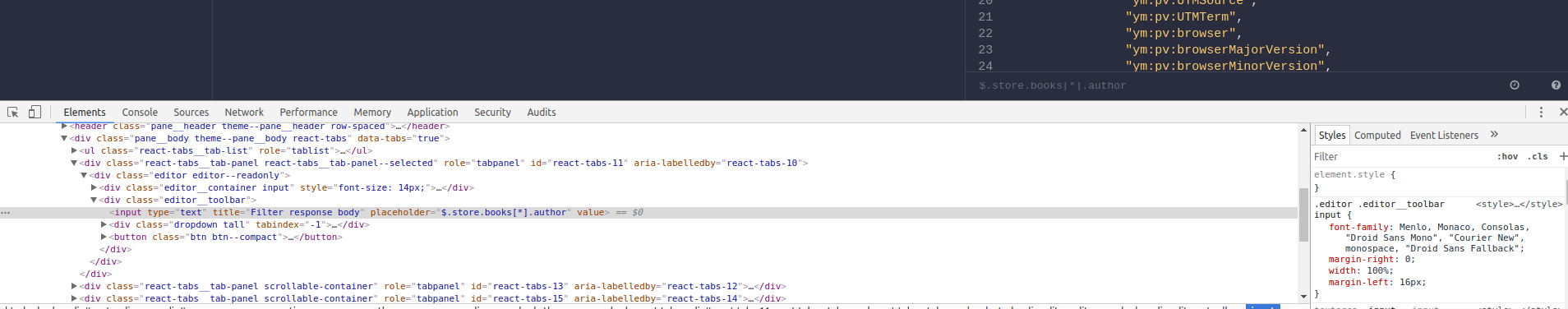Viewport: 1568px width, 309px height.
Task: Switch to the Console tab
Action: click(x=140, y=113)
